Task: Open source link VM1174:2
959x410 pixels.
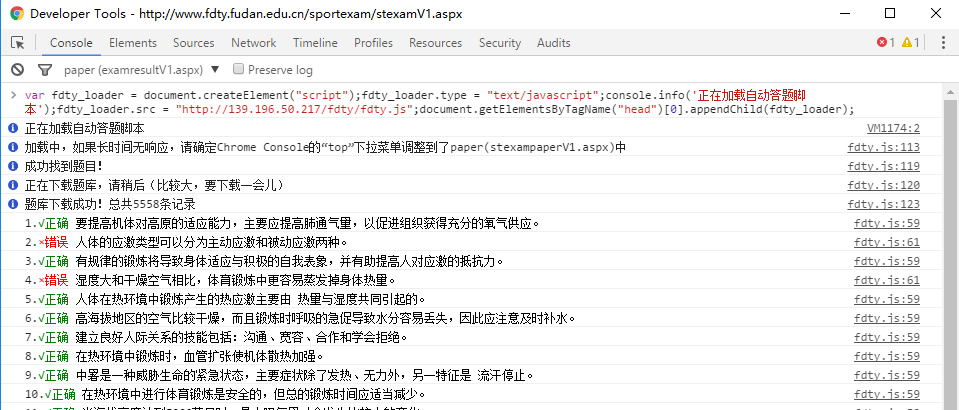Action: pos(893,129)
